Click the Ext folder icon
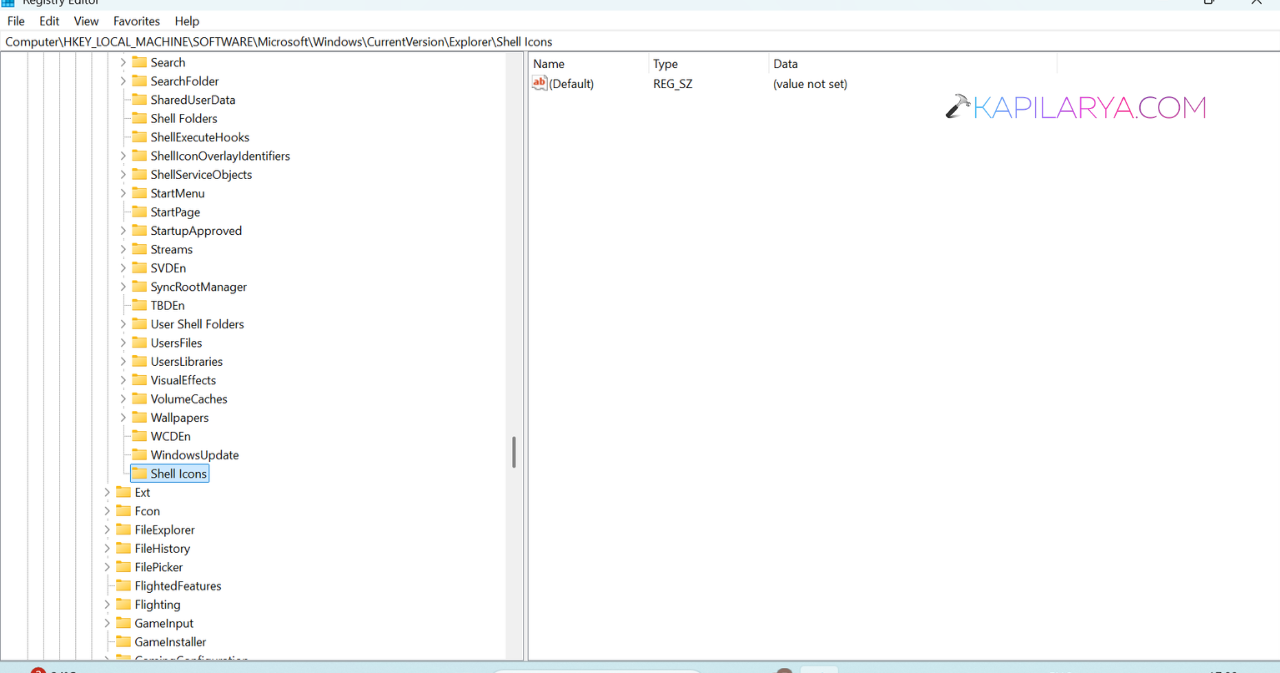Screen dimensions: 1280x673 pyautogui.click(x=124, y=492)
